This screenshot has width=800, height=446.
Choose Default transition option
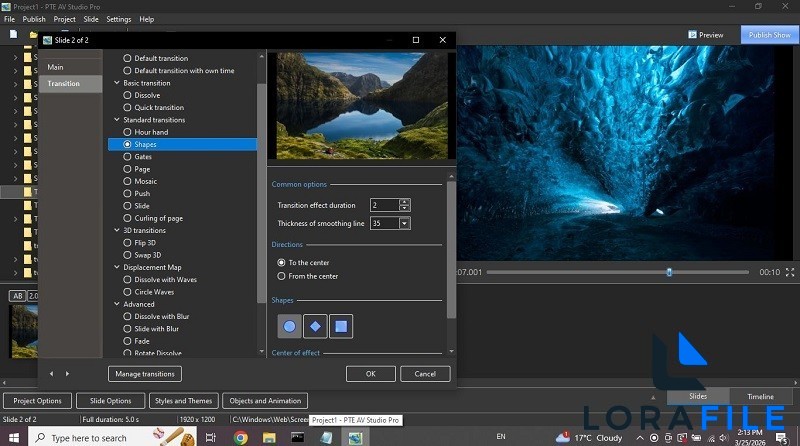pos(156,58)
